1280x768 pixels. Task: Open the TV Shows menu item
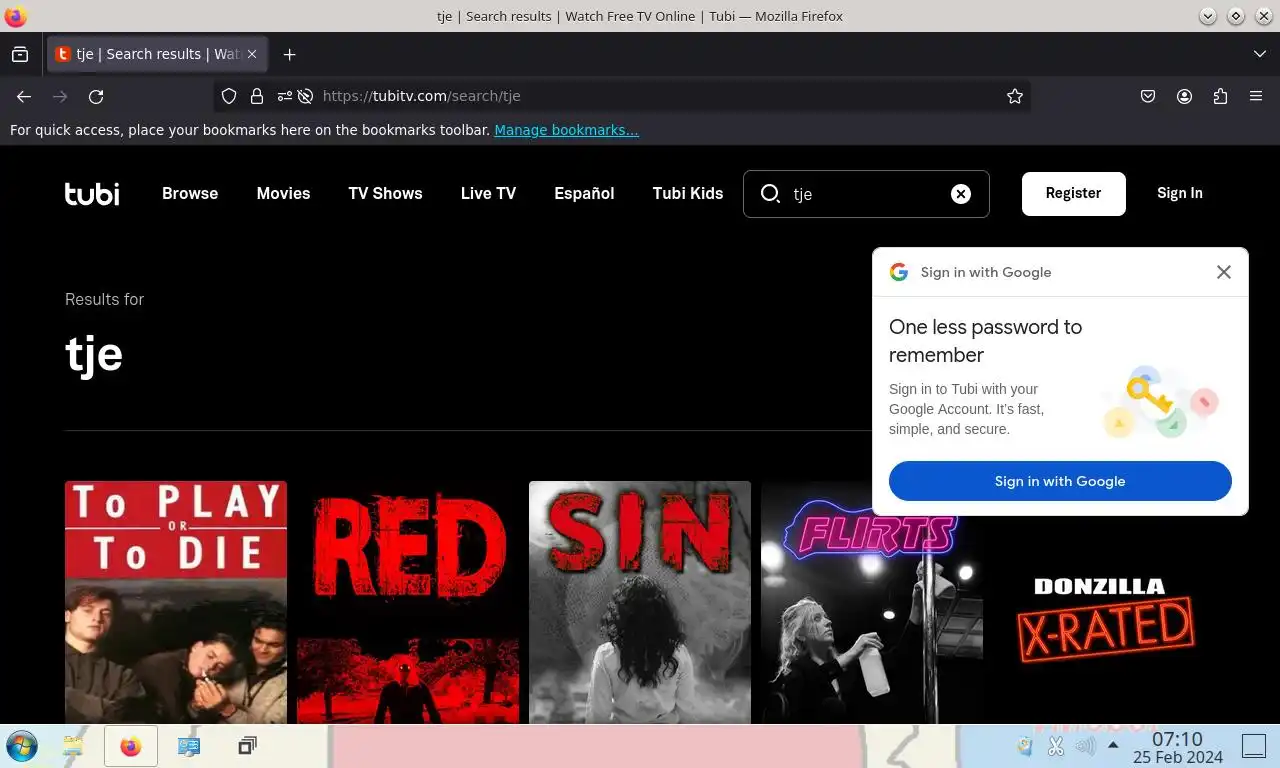[x=385, y=194]
